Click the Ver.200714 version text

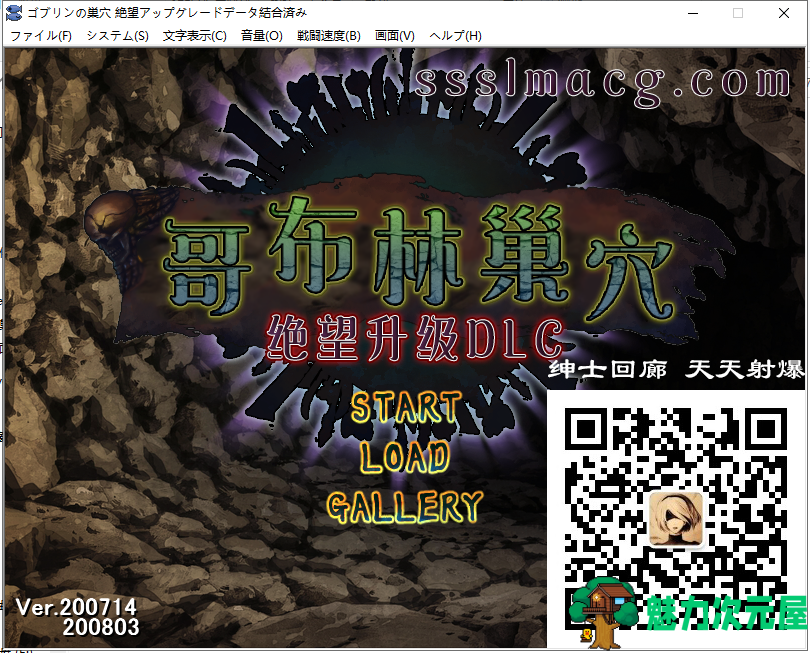point(76,608)
